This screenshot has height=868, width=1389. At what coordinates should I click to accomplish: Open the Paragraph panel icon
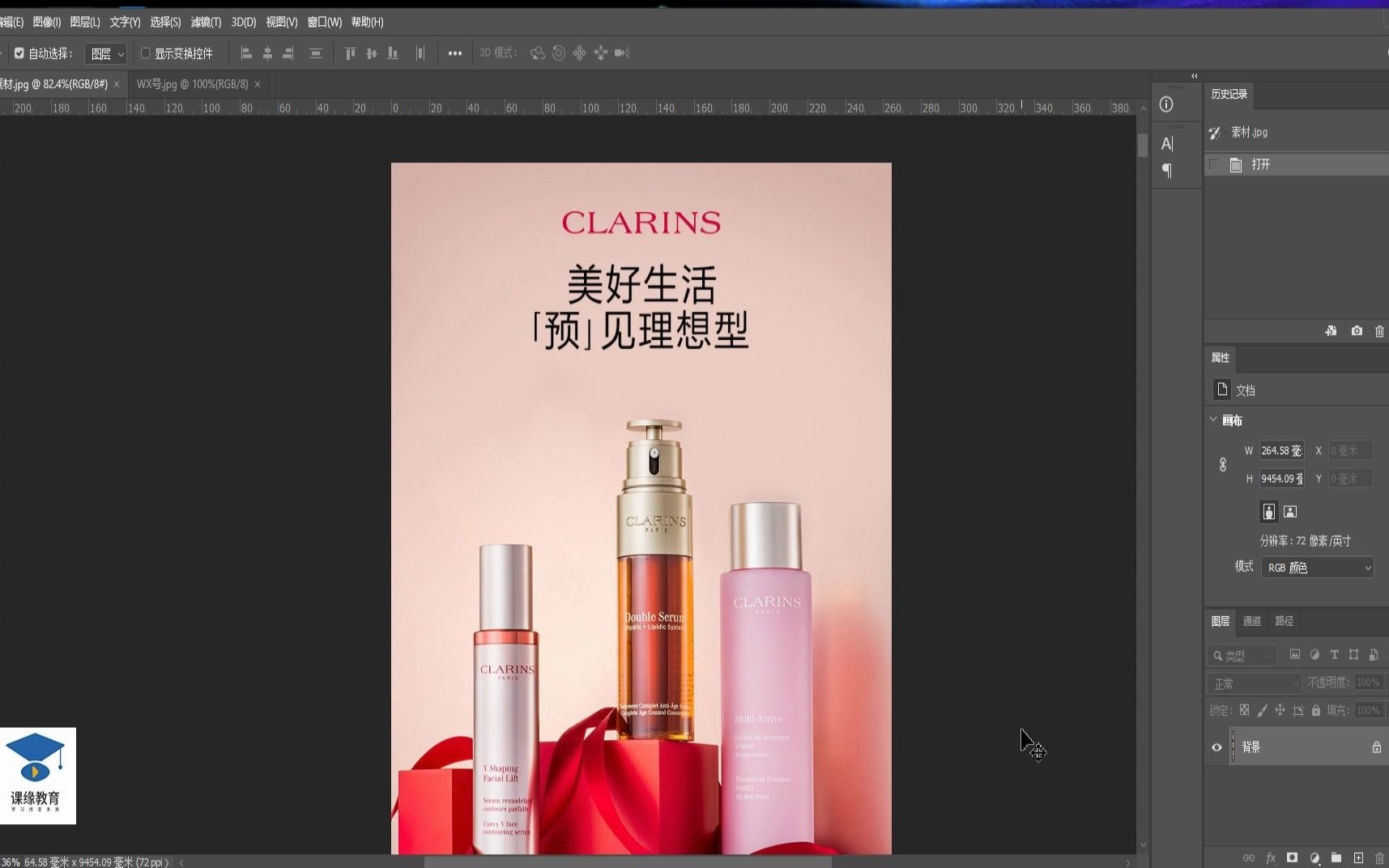coord(1166,170)
